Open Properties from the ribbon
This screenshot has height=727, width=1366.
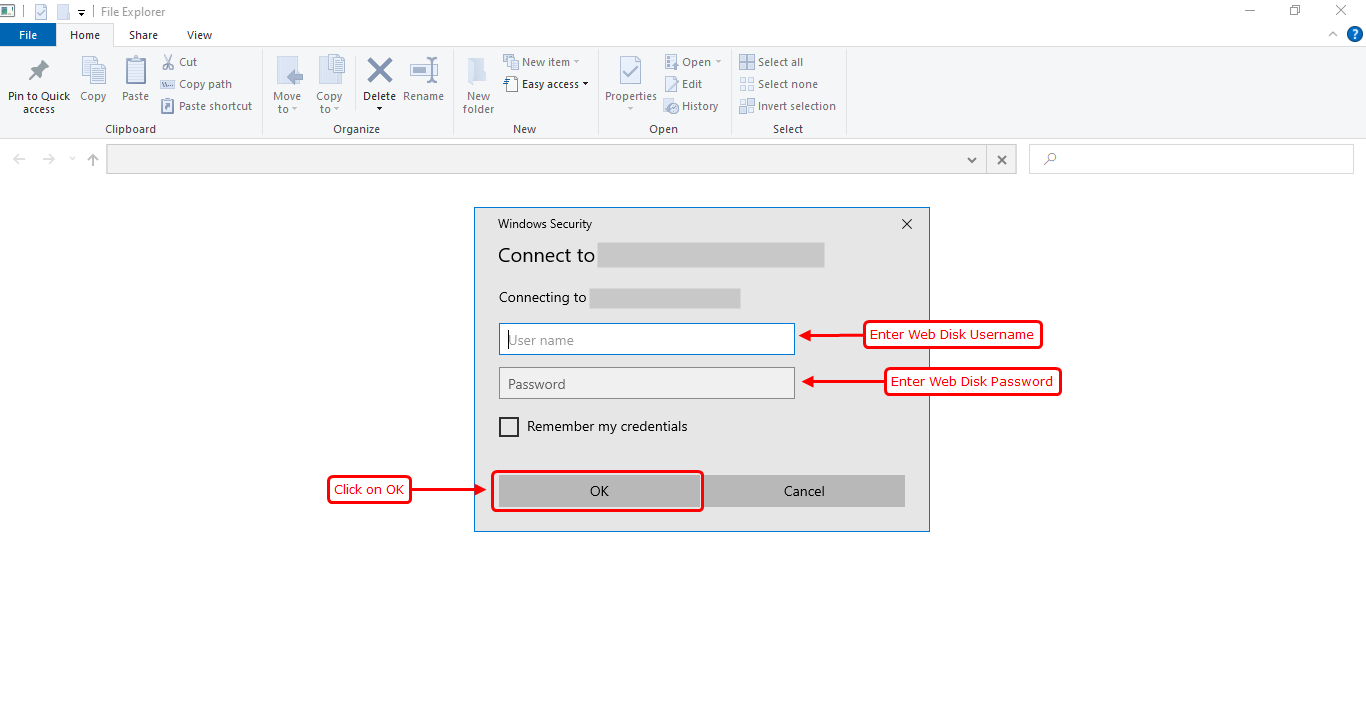coord(630,72)
